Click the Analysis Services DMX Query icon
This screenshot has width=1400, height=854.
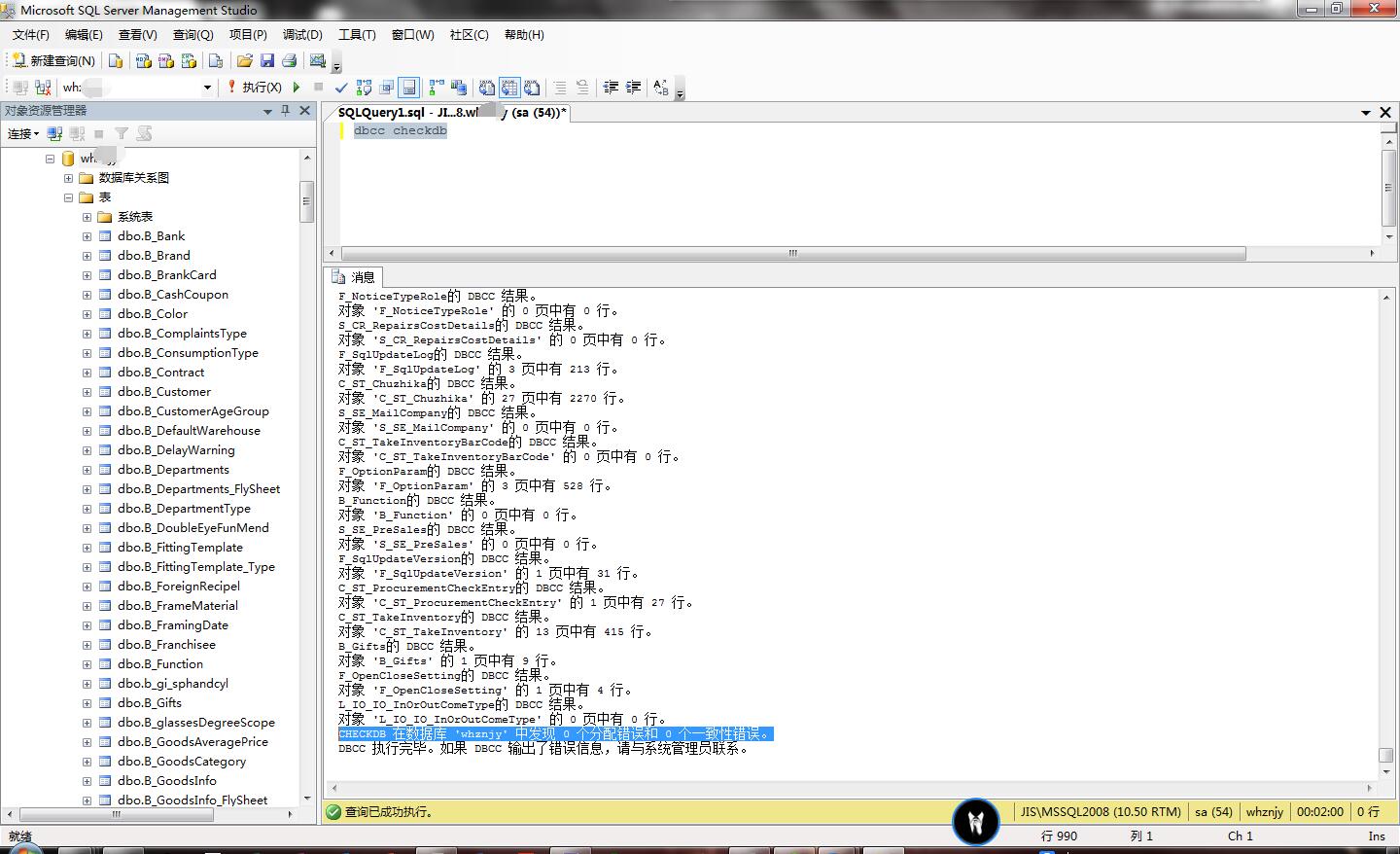click(166, 60)
